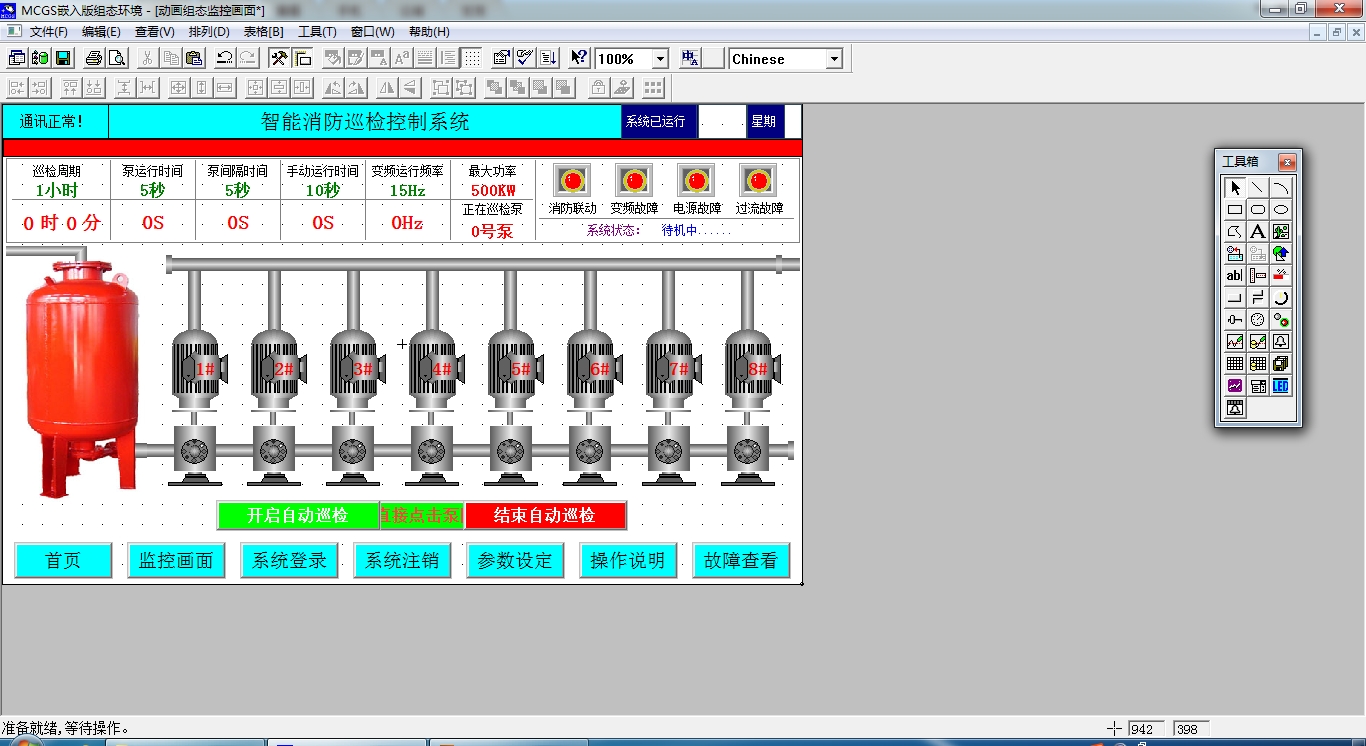Select the straight line tool in toolbox

(x=1258, y=188)
